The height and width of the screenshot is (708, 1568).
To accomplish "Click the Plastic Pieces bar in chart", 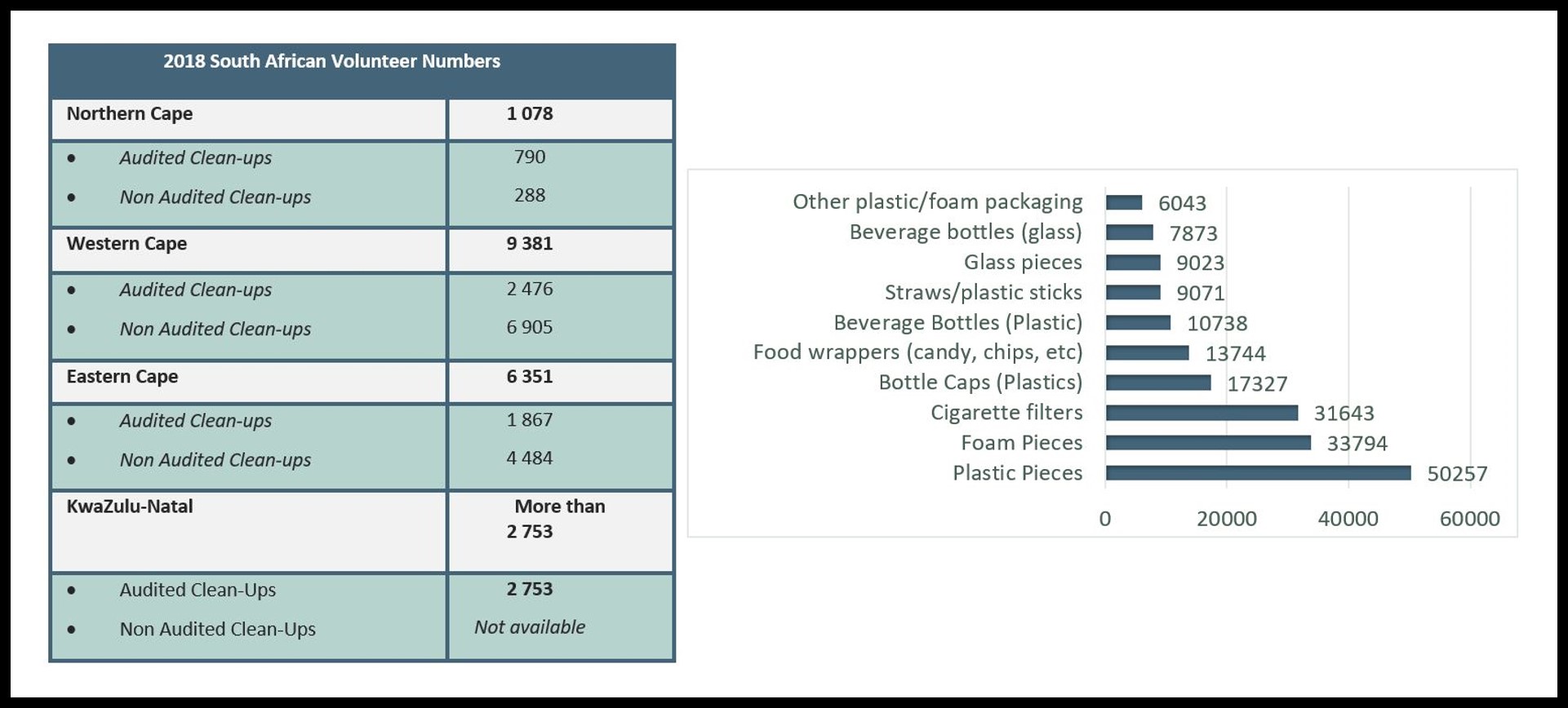I will (x=1258, y=473).
